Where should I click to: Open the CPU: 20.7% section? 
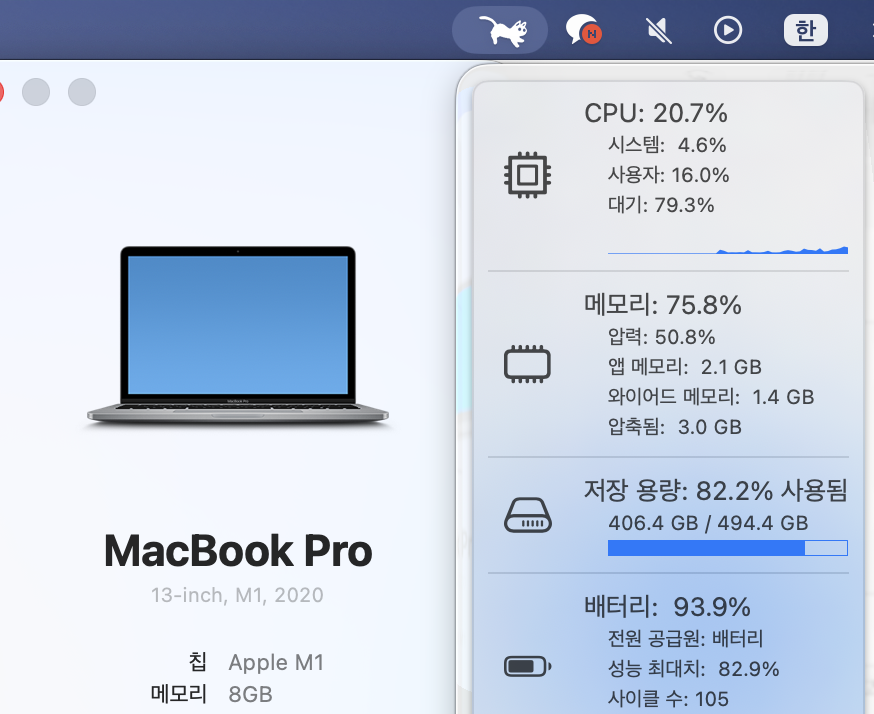pos(656,113)
